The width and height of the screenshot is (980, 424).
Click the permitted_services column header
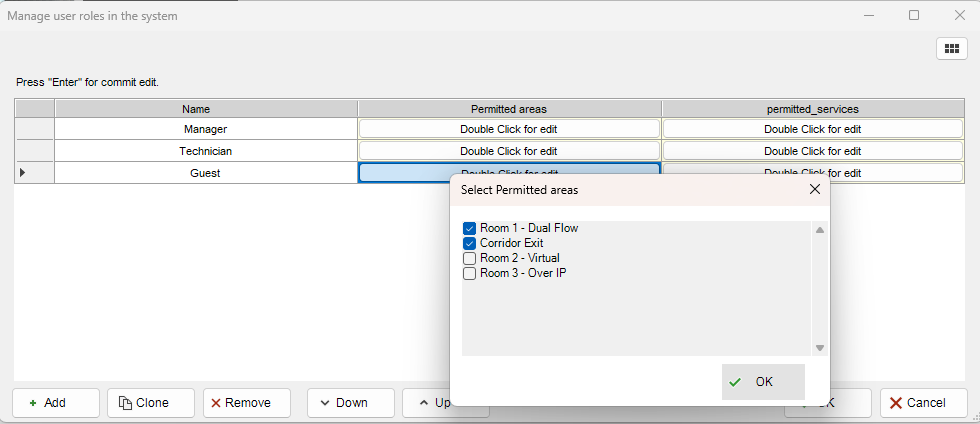point(812,109)
